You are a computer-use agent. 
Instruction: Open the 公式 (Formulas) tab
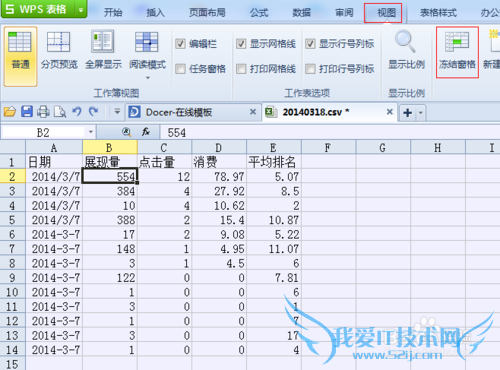click(x=259, y=13)
